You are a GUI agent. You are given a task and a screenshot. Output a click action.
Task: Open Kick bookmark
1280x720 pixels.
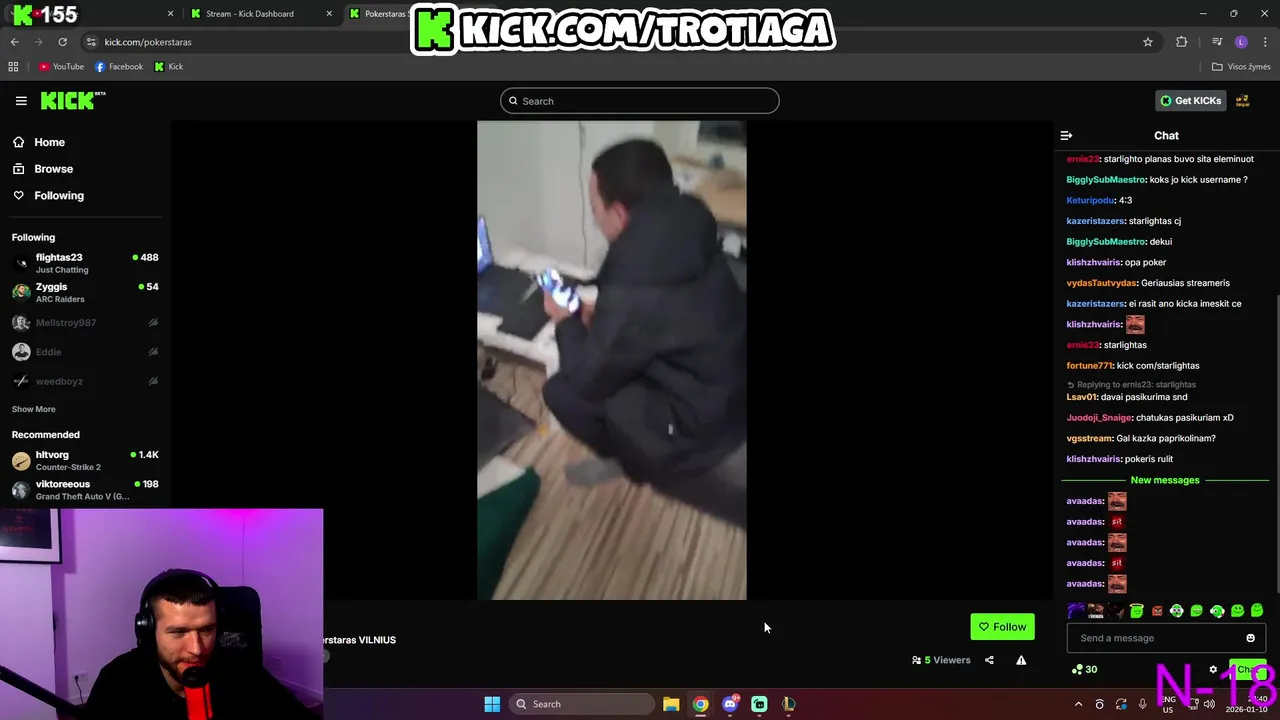click(x=169, y=67)
